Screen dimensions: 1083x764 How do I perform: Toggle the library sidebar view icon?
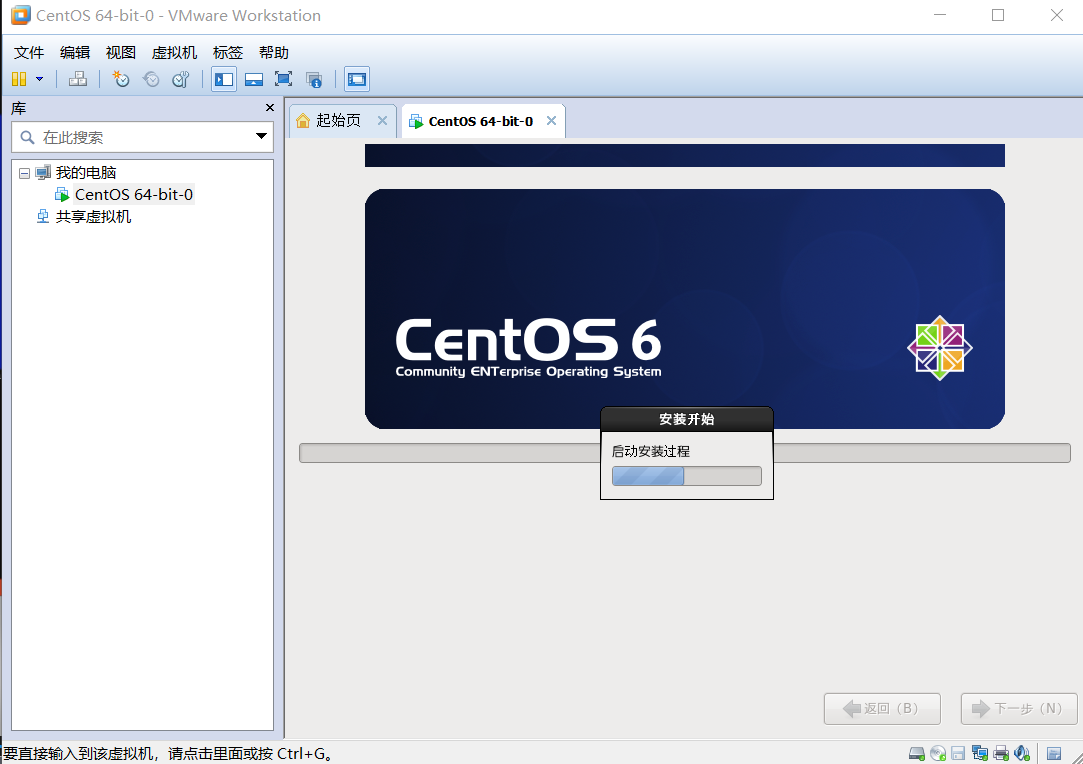tap(224, 79)
